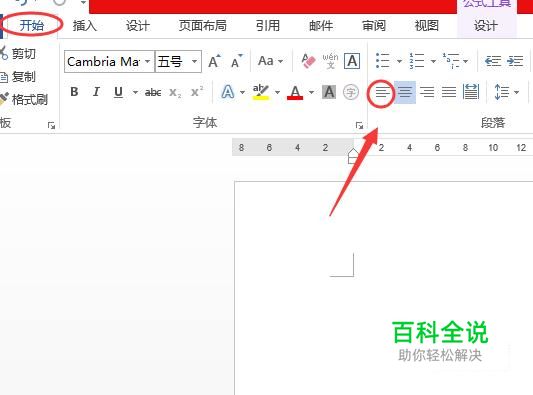Open the formula tools 设计 tab
Viewport: 533px width, 395px height.
(486, 25)
